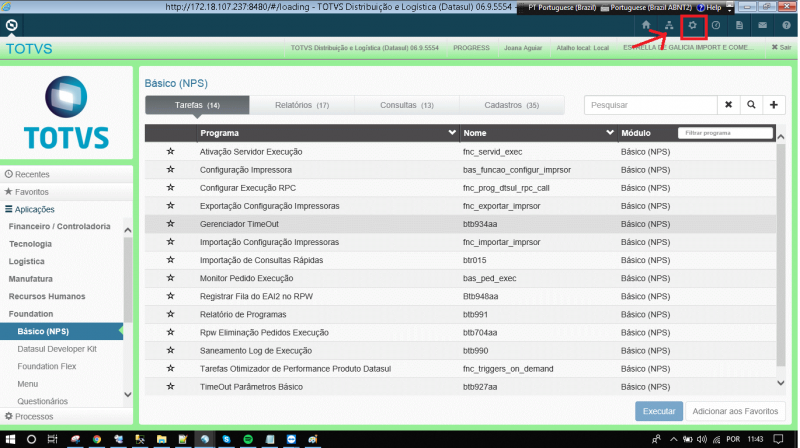The width and height of the screenshot is (800, 448).
Task: Open the Home icon in top bar
Action: click(645, 25)
